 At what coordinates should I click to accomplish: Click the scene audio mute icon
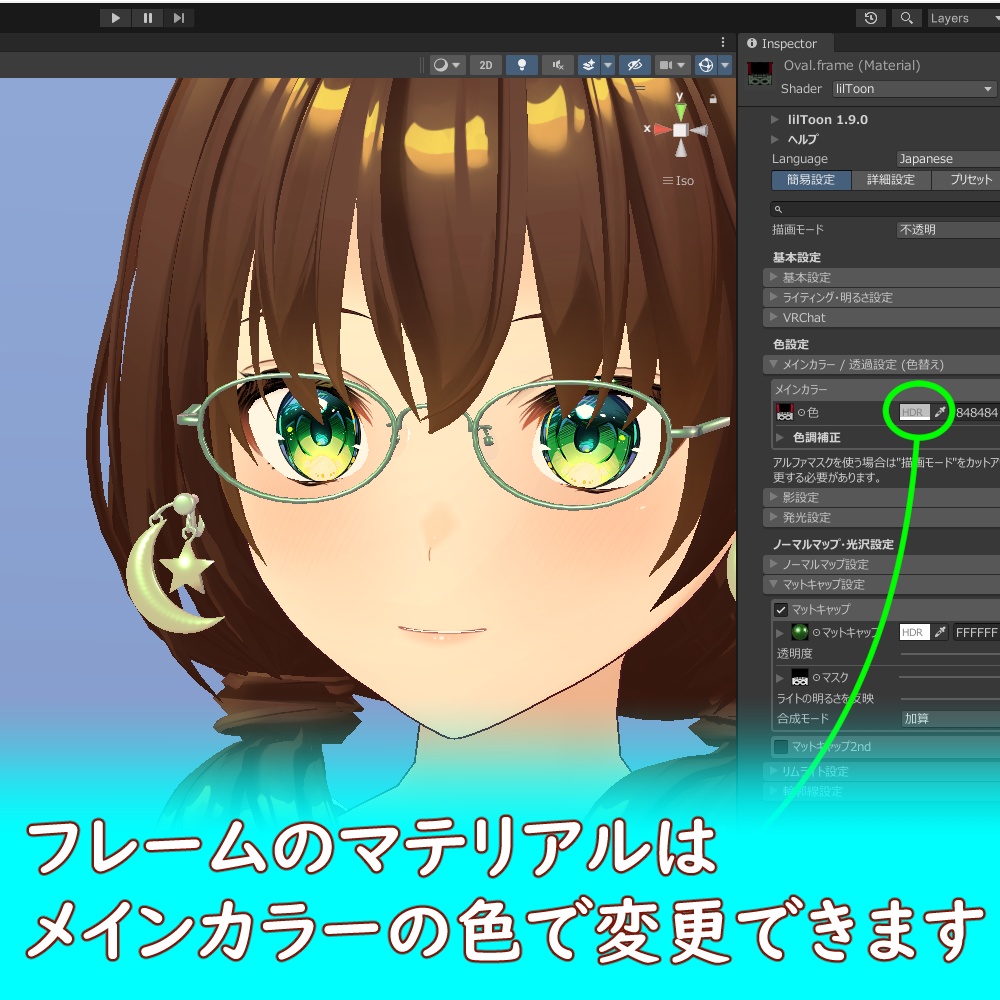557,64
